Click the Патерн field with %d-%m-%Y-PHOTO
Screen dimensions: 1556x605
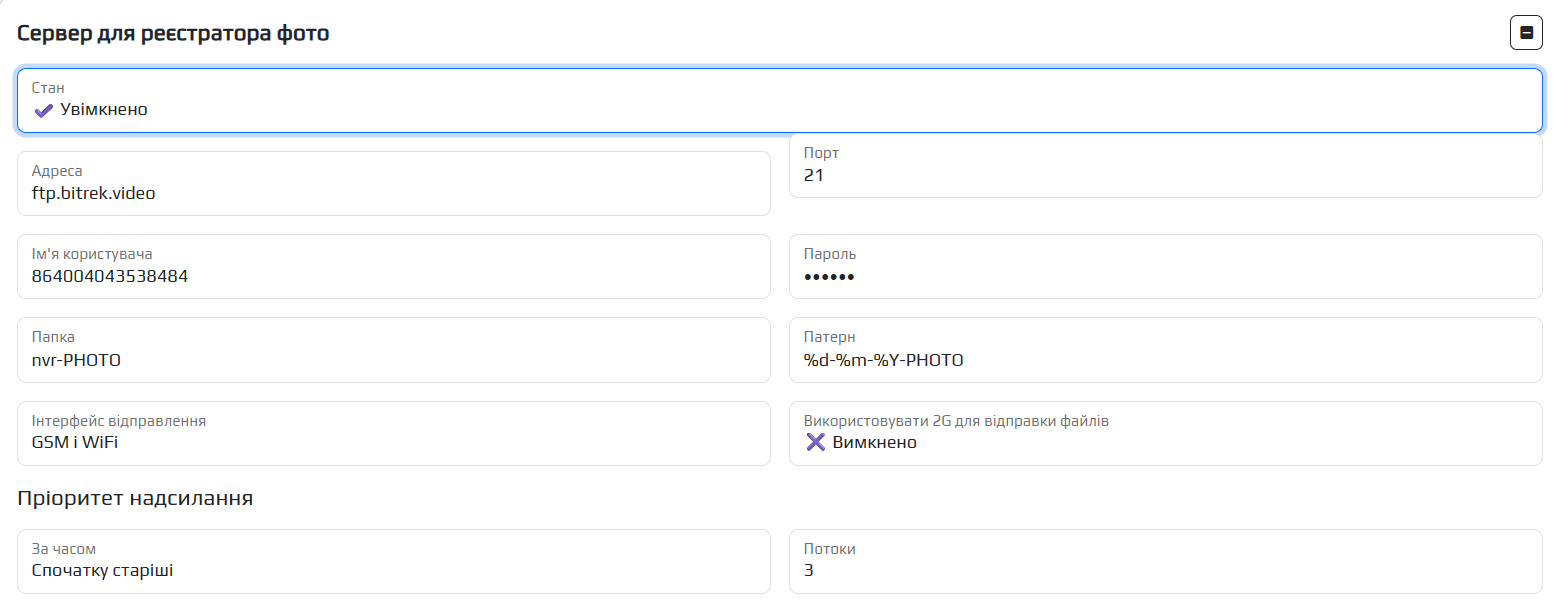pyautogui.click(x=1165, y=350)
